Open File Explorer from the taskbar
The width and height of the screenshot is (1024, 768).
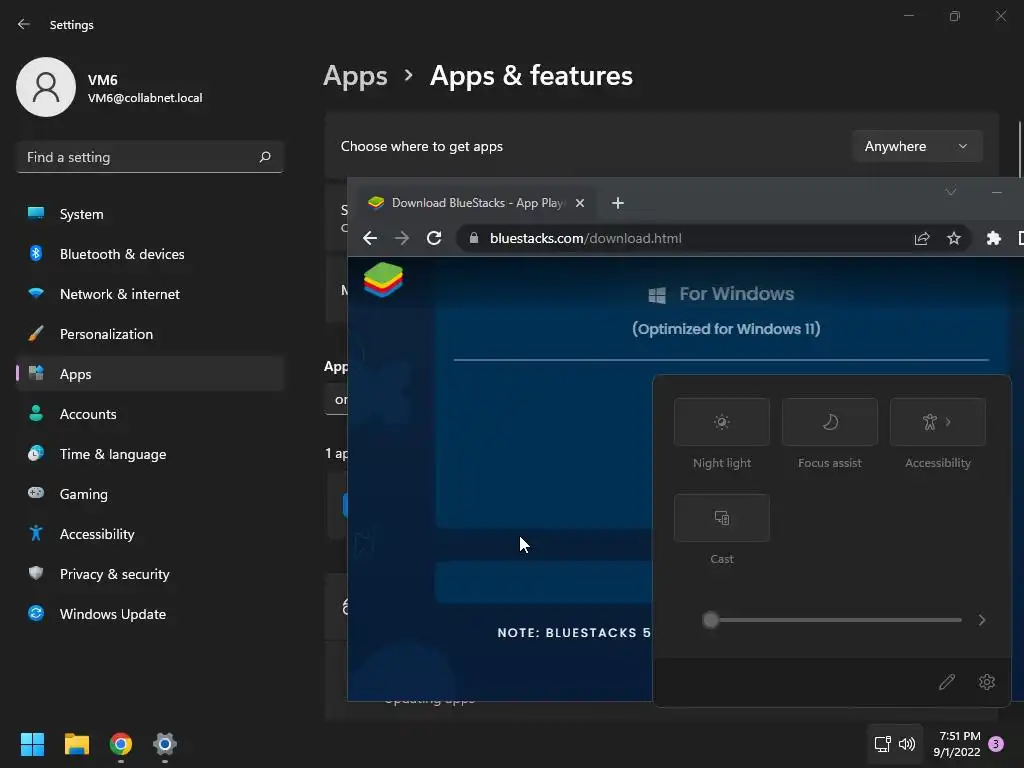76,744
